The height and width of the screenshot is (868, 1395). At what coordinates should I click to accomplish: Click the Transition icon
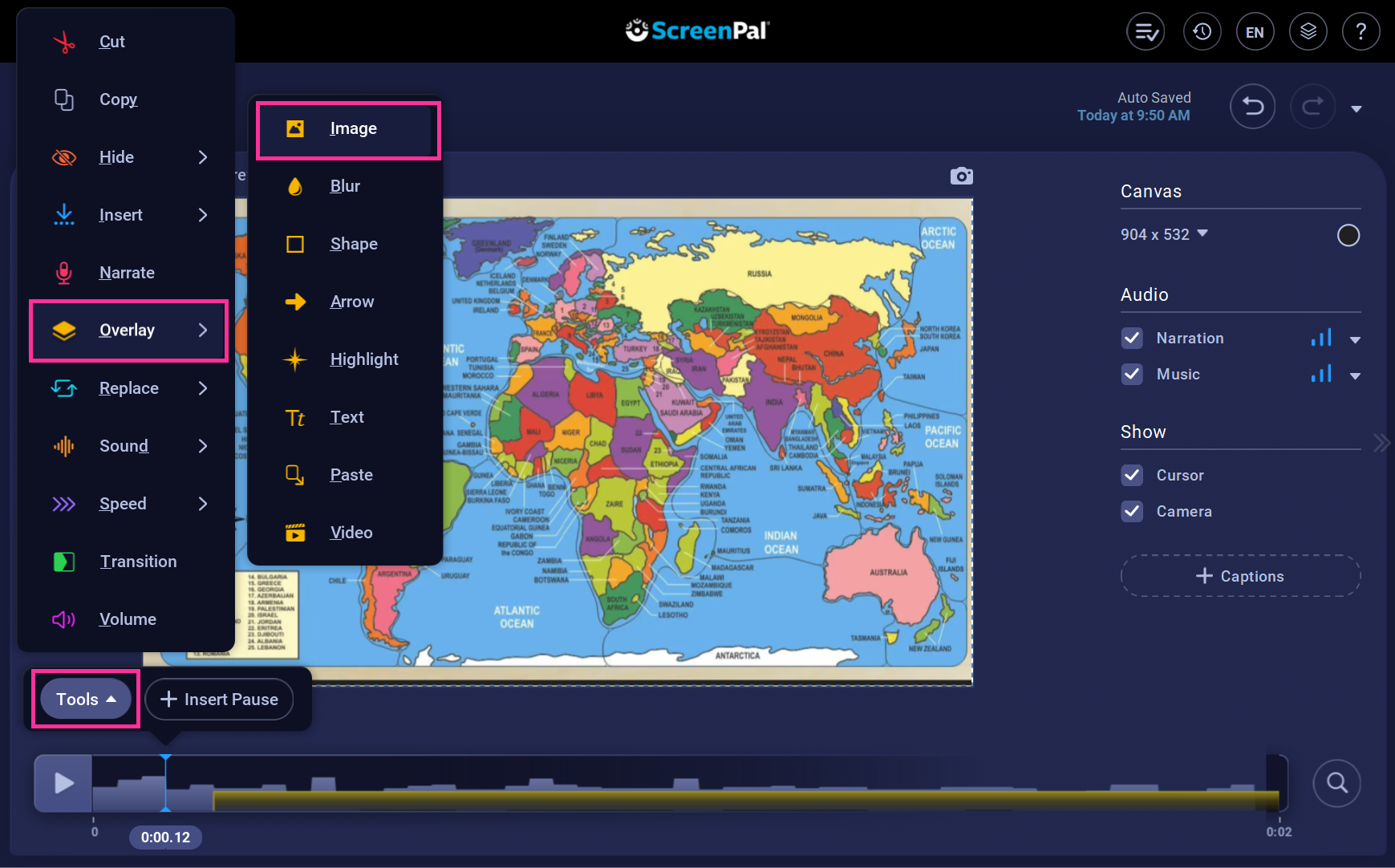[x=64, y=562]
